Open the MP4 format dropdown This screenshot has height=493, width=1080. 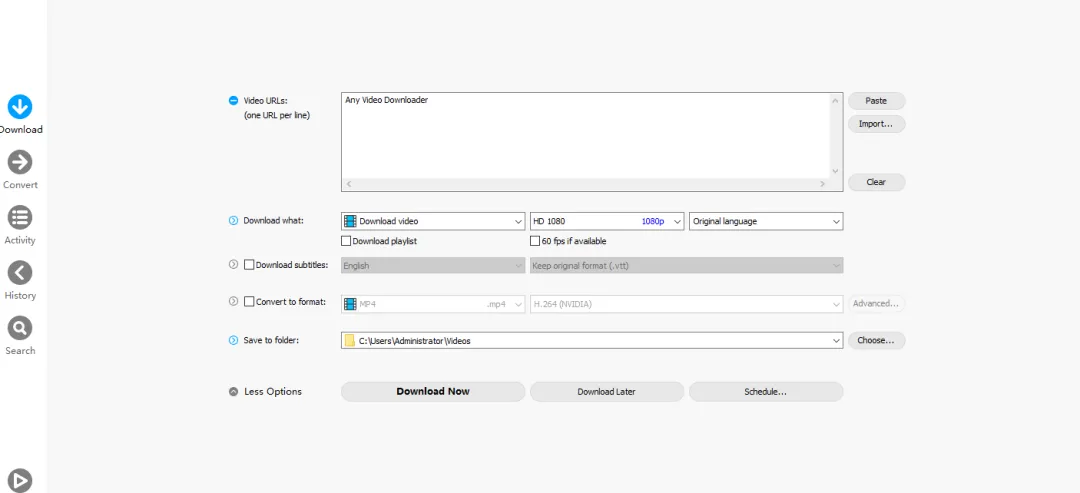tap(433, 304)
